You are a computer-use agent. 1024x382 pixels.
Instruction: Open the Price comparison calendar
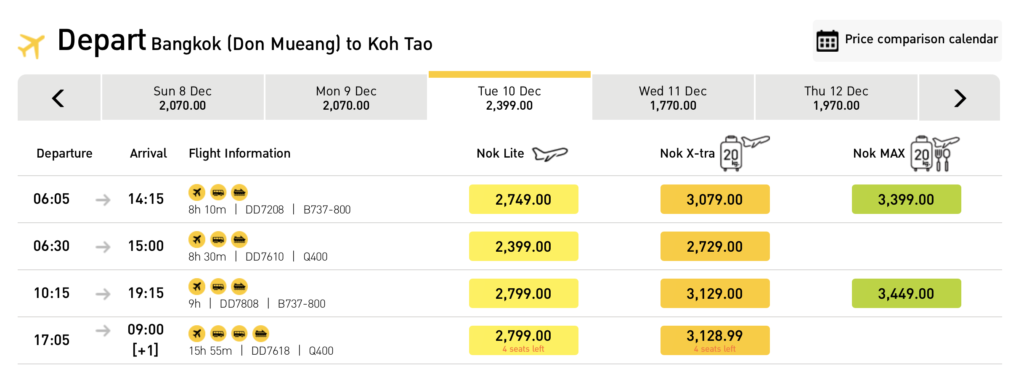coord(907,40)
